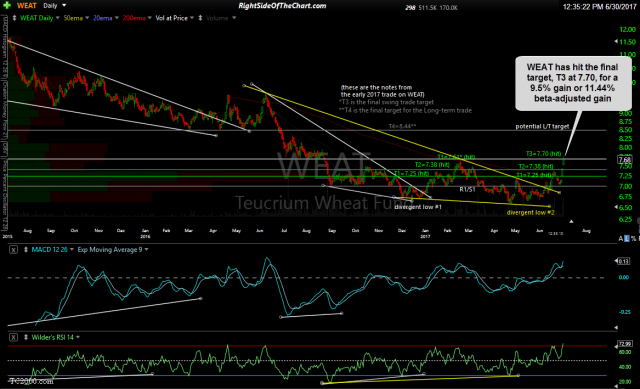Viewport: 640px width, 389px height.
Task: Click the 'R1/S1' support label
Action: [467, 189]
